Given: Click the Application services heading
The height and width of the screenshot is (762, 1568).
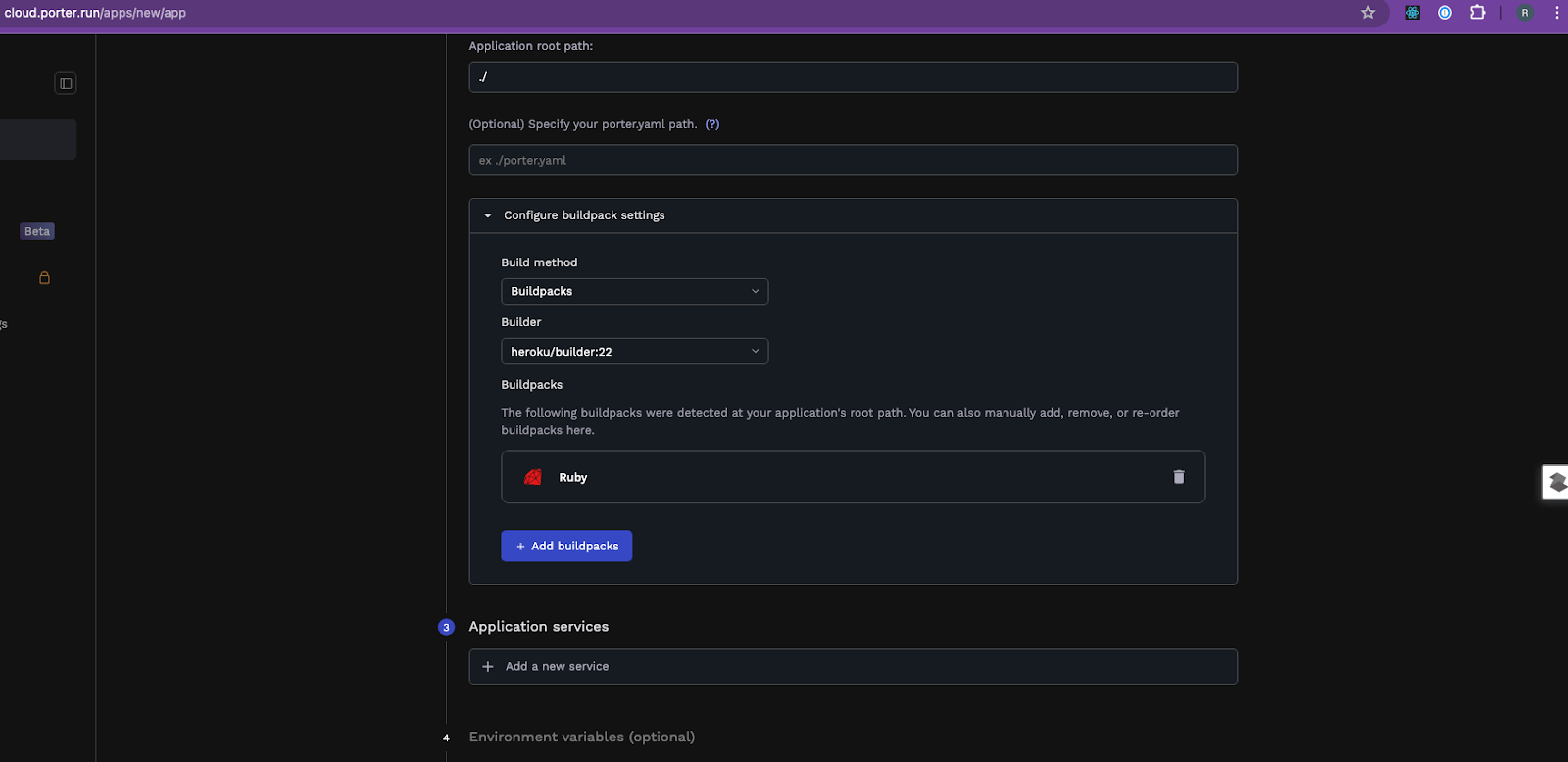Looking at the screenshot, I should [539, 627].
